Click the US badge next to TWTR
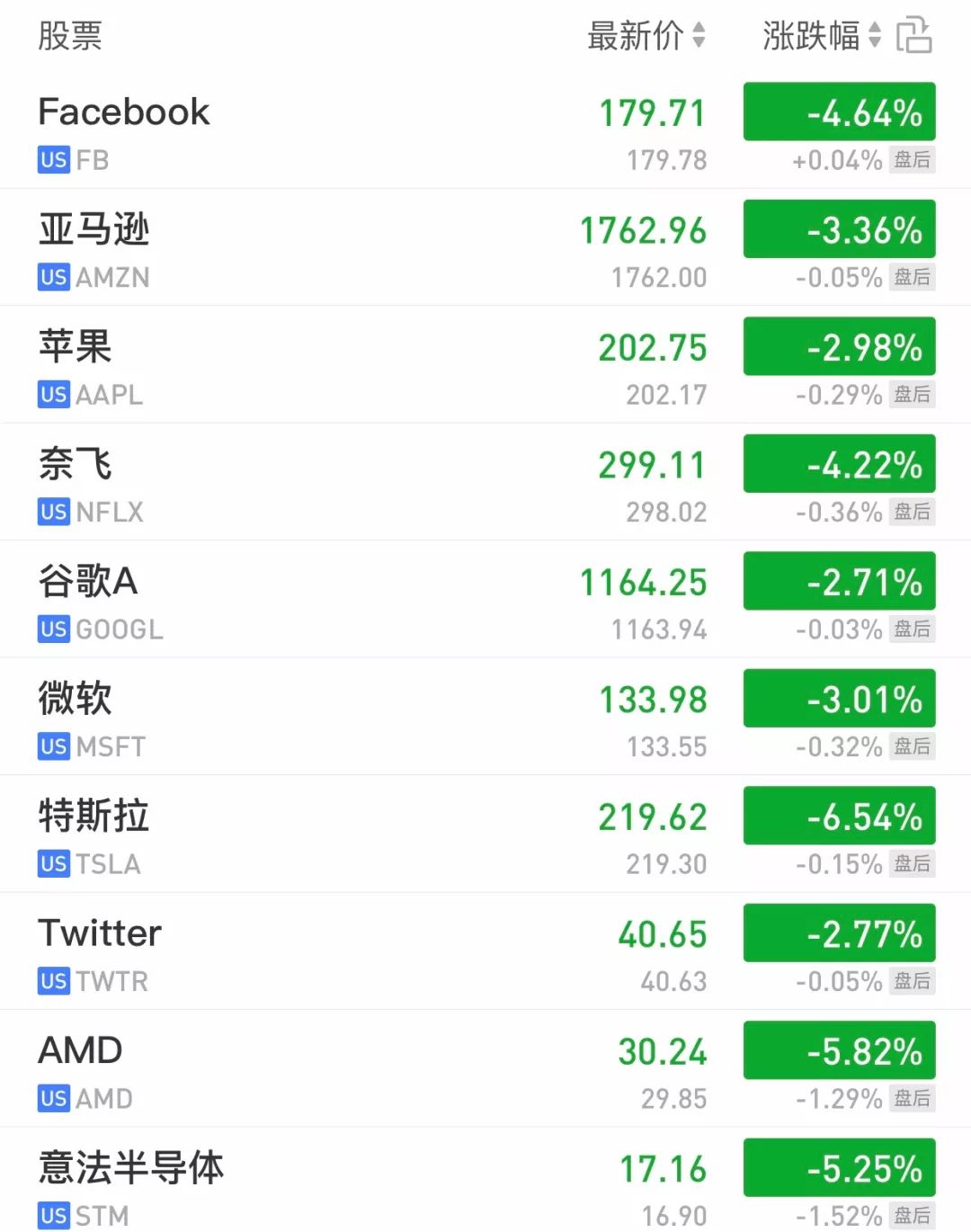Image resolution: width=971 pixels, height=1232 pixels. pyautogui.click(x=53, y=981)
